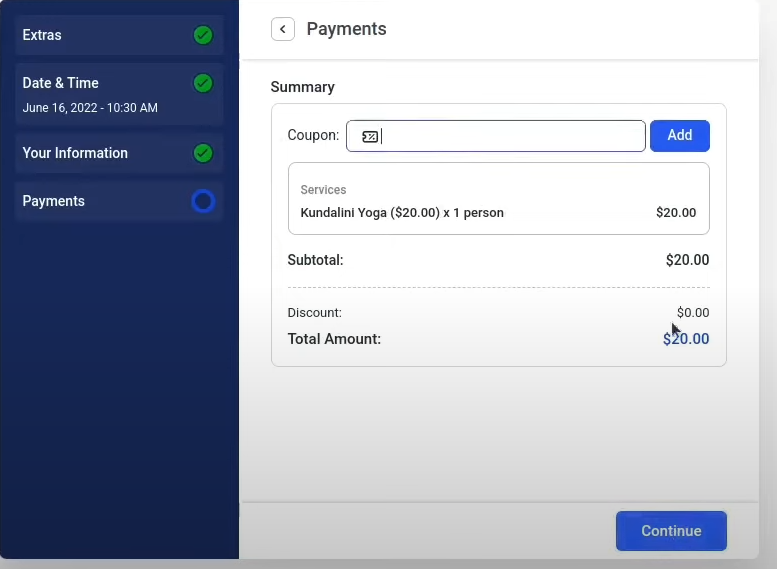777x569 pixels.
Task: Click the Discount $0.00 value
Action: tap(693, 313)
